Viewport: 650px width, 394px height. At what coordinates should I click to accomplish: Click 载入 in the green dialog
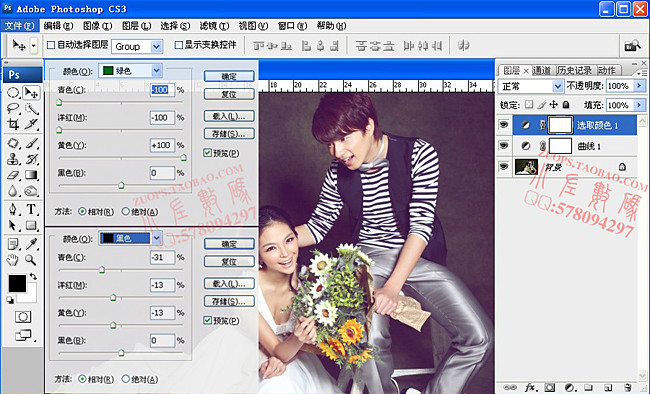point(229,116)
